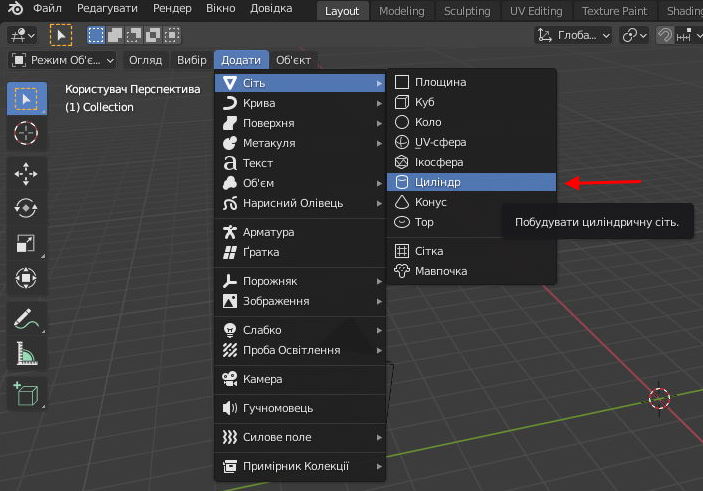The width and height of the screenshot is (703, 491).
Task: Select the Scale tool
Action: tap(26, 243)
